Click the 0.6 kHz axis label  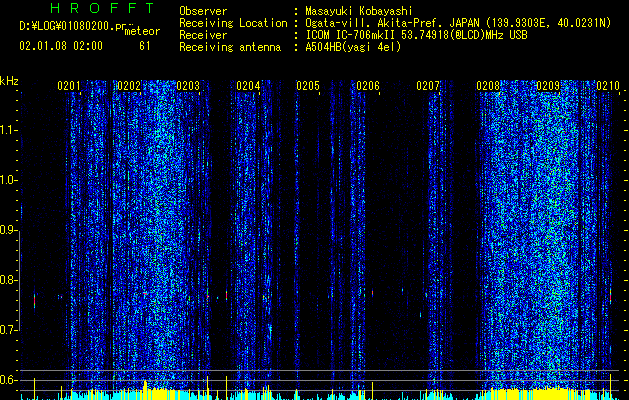pyautogui.click(x=9, y=380)
